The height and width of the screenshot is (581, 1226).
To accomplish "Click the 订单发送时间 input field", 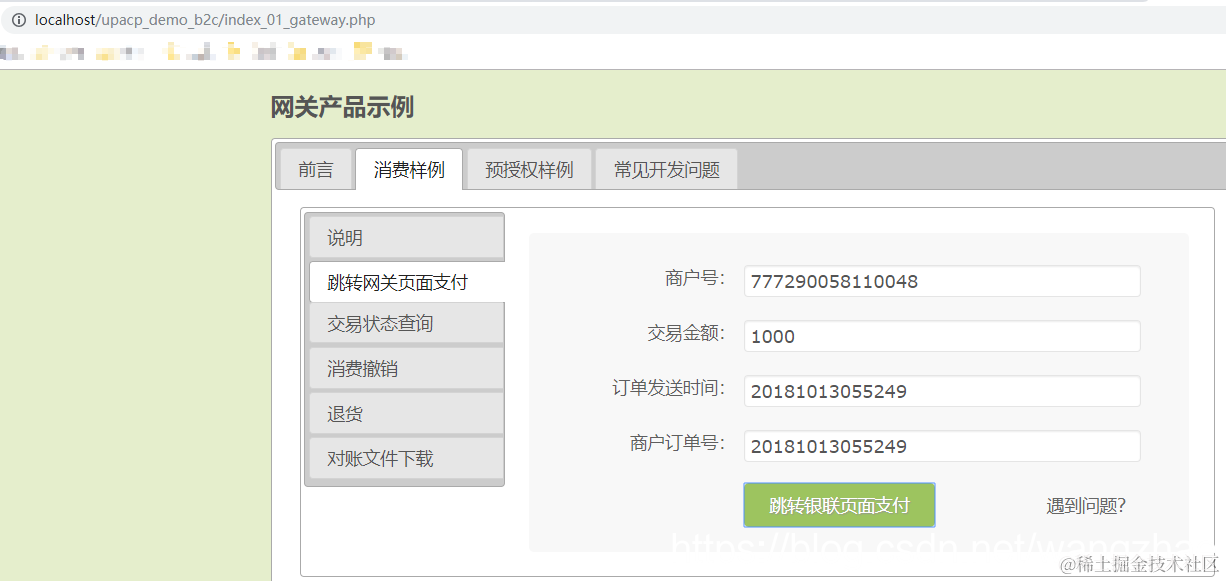I will (x=941, y=390).
